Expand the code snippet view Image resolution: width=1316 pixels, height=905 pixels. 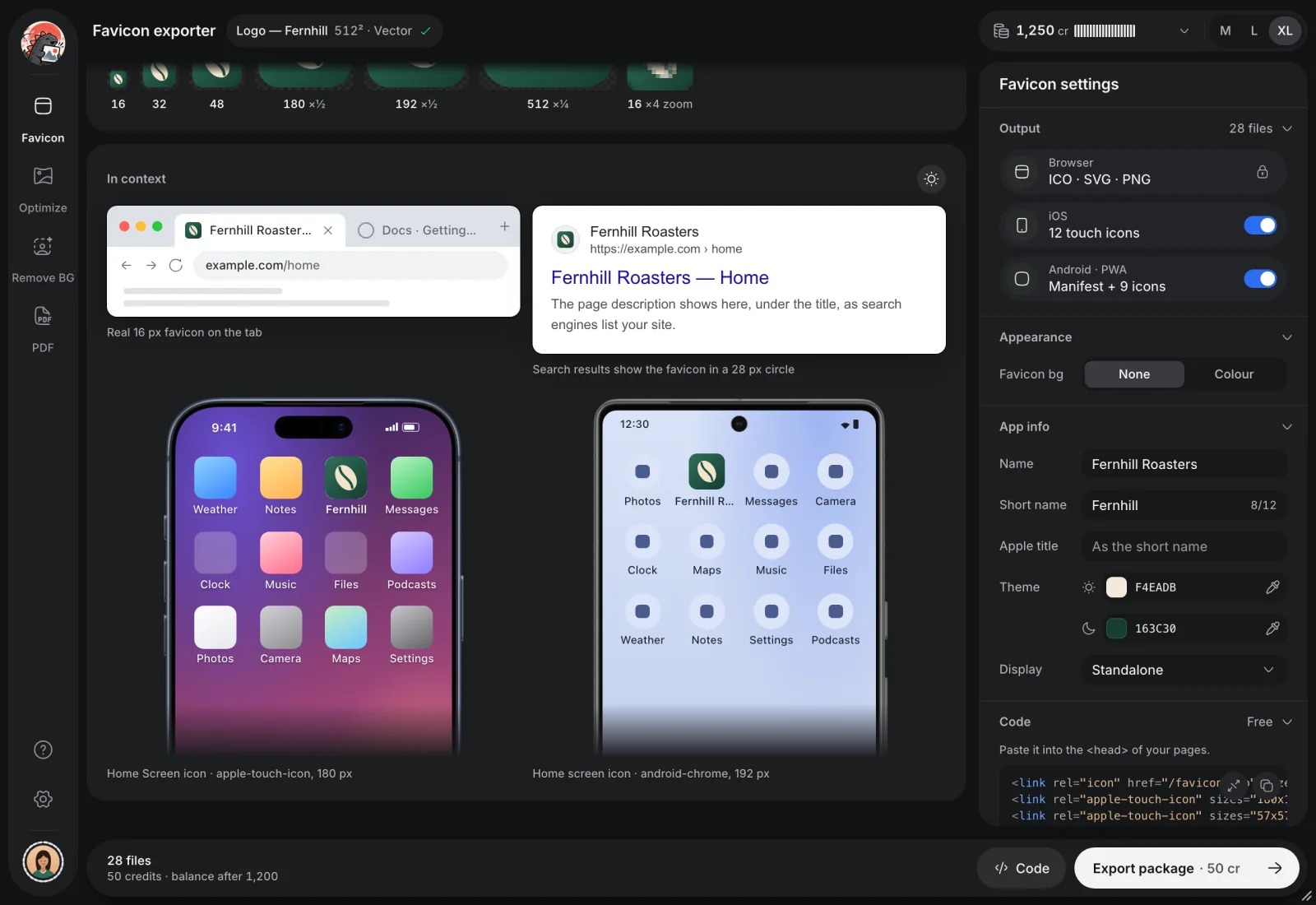click(x=1233, y=784)
